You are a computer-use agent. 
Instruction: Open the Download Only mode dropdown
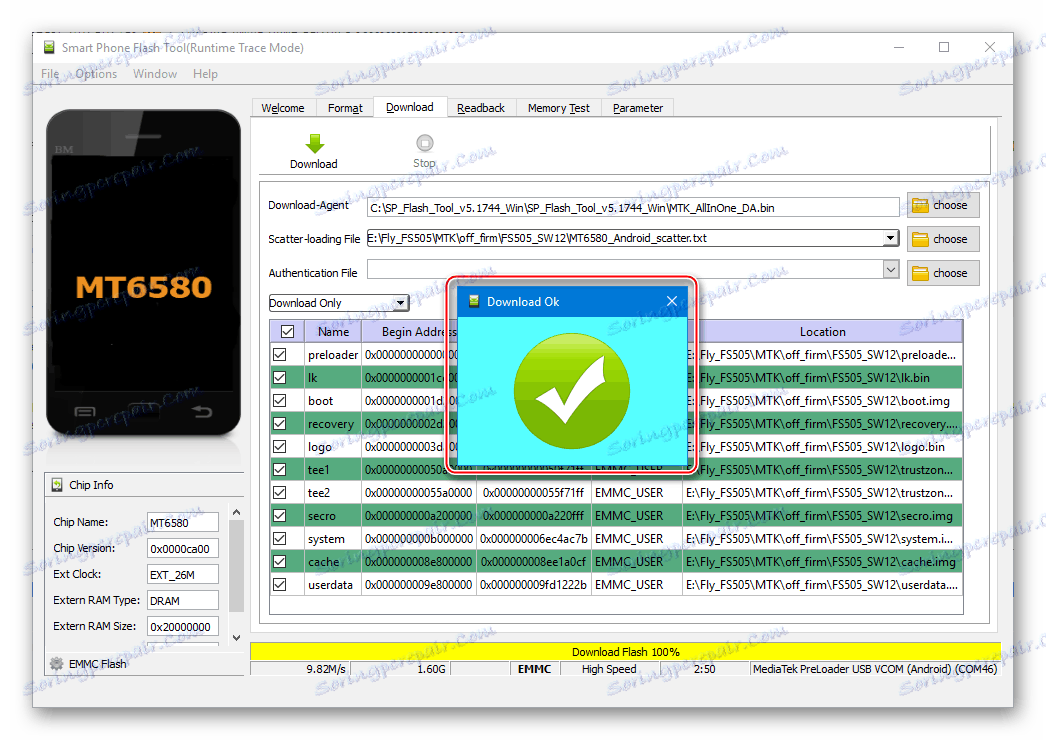(x=338, y=303)
